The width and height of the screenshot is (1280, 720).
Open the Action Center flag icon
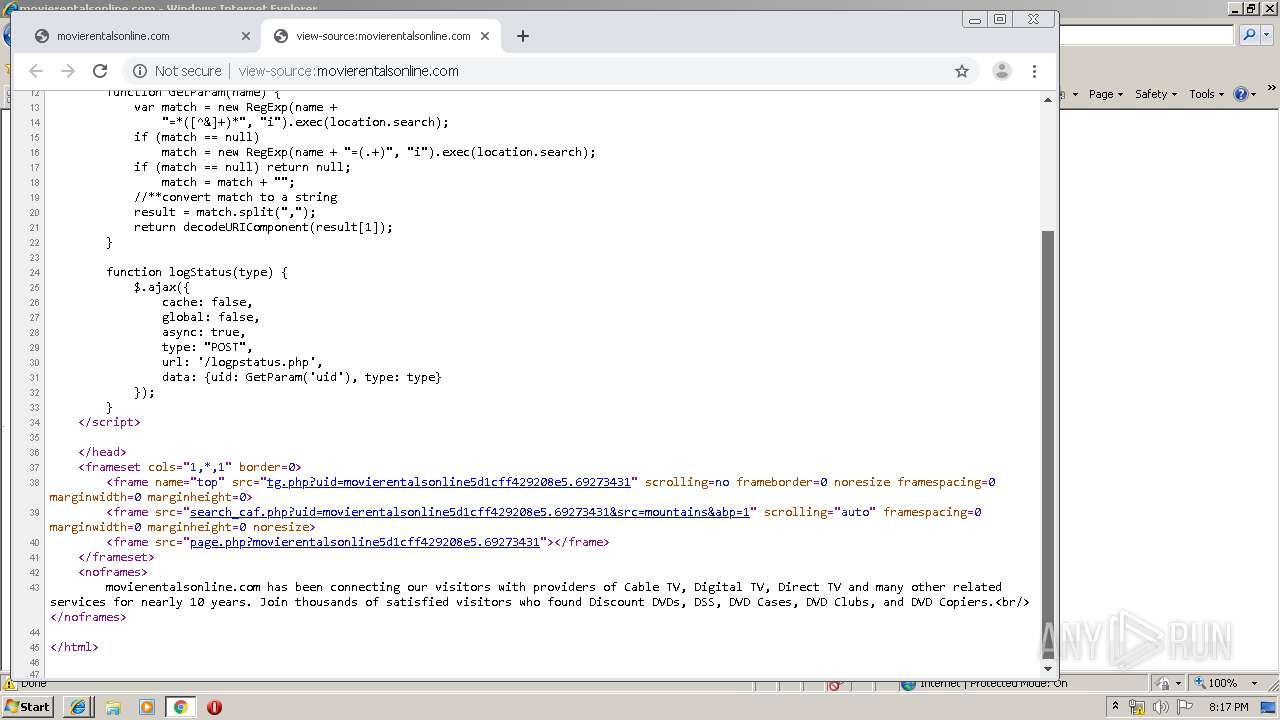pos(1184,707)
